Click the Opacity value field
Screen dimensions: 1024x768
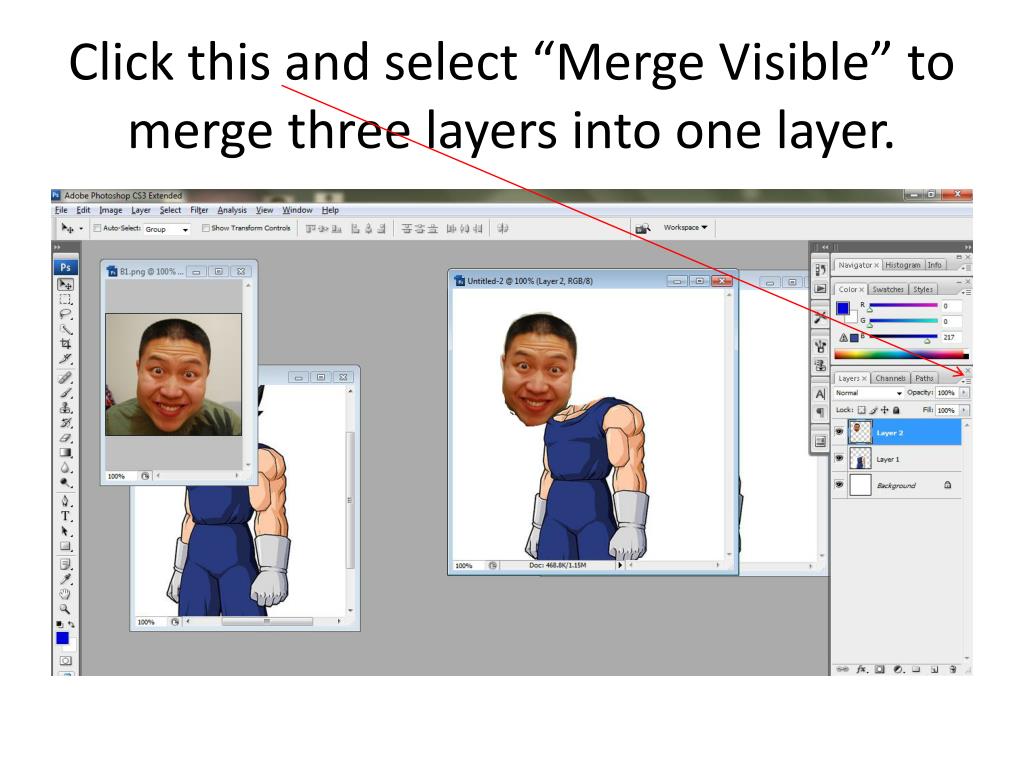pyautogui.click(x=946, y=392)
